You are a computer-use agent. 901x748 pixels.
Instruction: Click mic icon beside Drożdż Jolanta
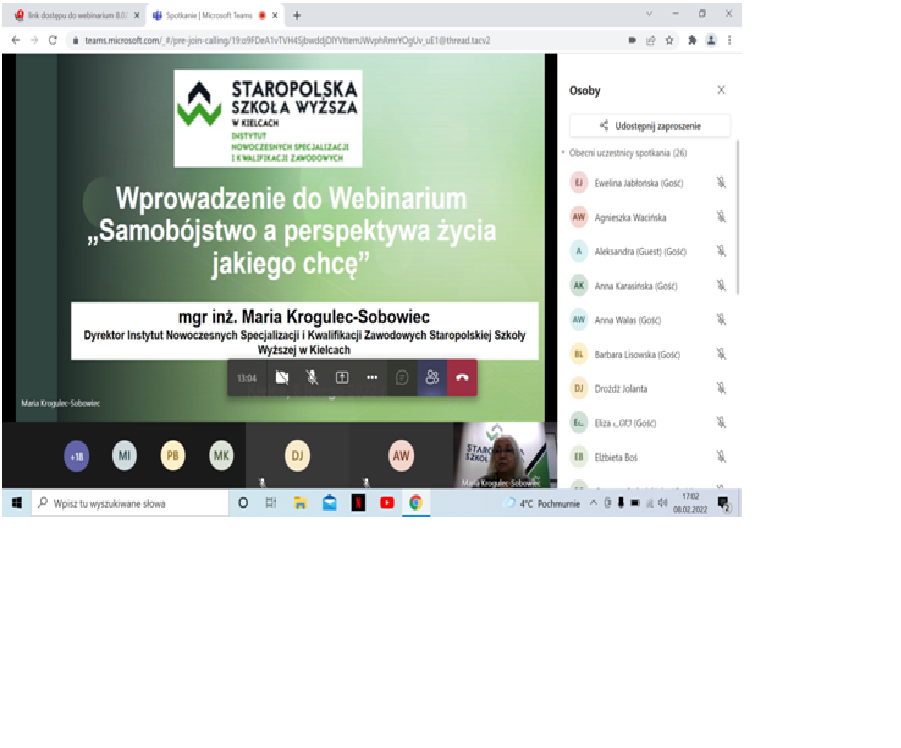(721, 388)
